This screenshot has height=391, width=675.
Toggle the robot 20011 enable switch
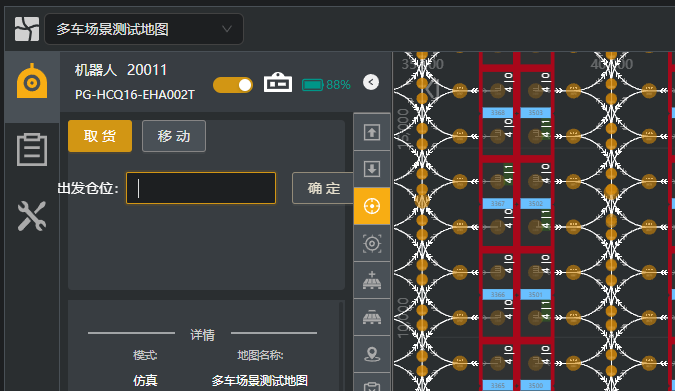tap(233, 85)
